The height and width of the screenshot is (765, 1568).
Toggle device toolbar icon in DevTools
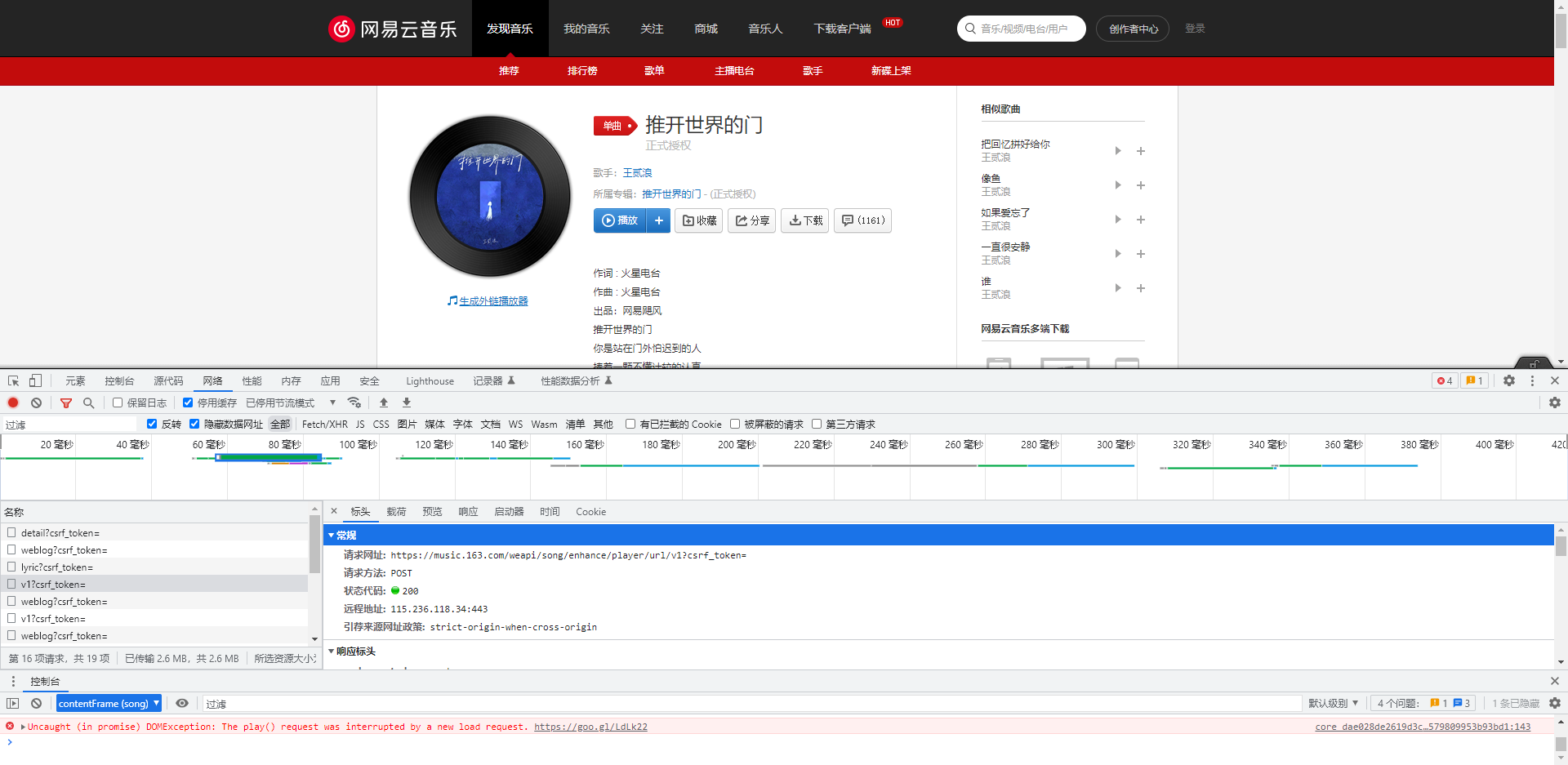tap(35, 380)
